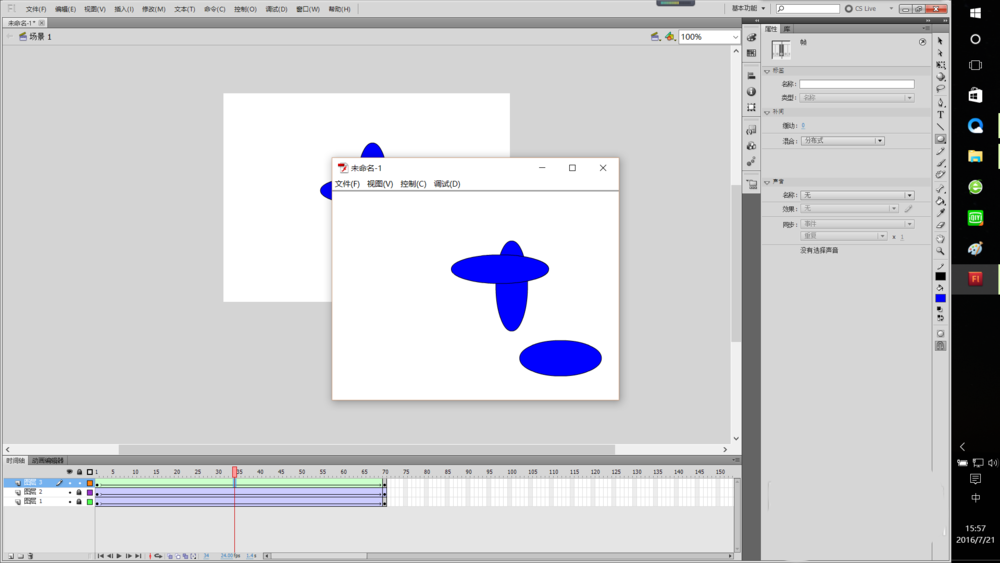1000x563 pixels.
Task: Open the Info panel icon
Action: click(x=751, y=92)
